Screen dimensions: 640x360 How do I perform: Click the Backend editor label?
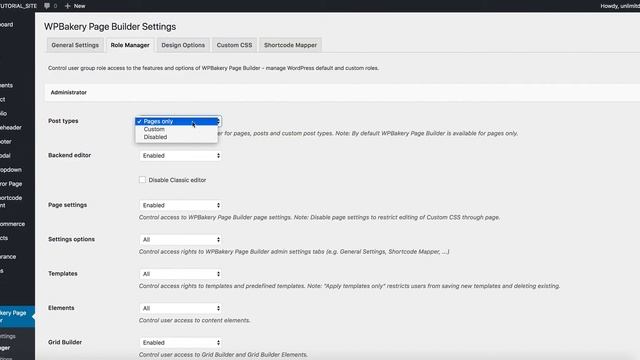[69, 155]
